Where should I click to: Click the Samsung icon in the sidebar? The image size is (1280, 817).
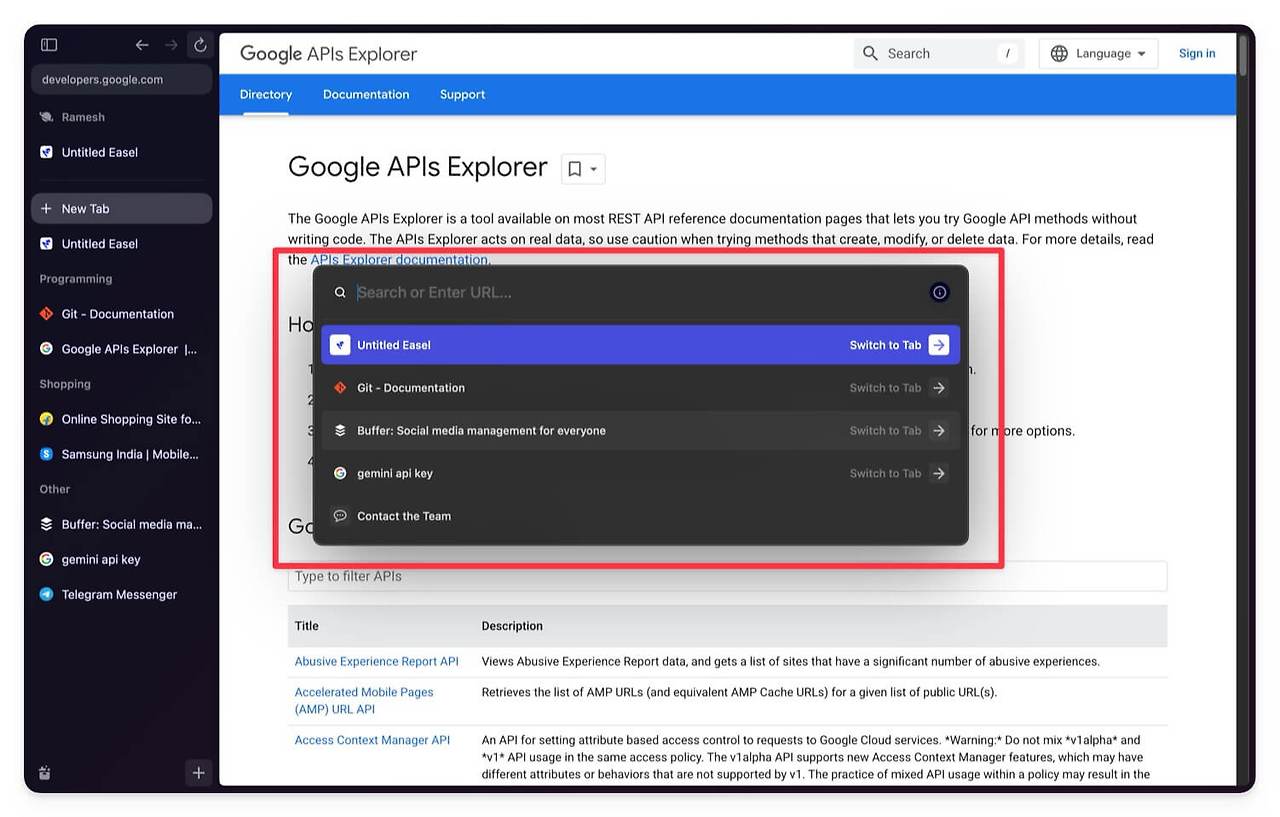(46, 454)
